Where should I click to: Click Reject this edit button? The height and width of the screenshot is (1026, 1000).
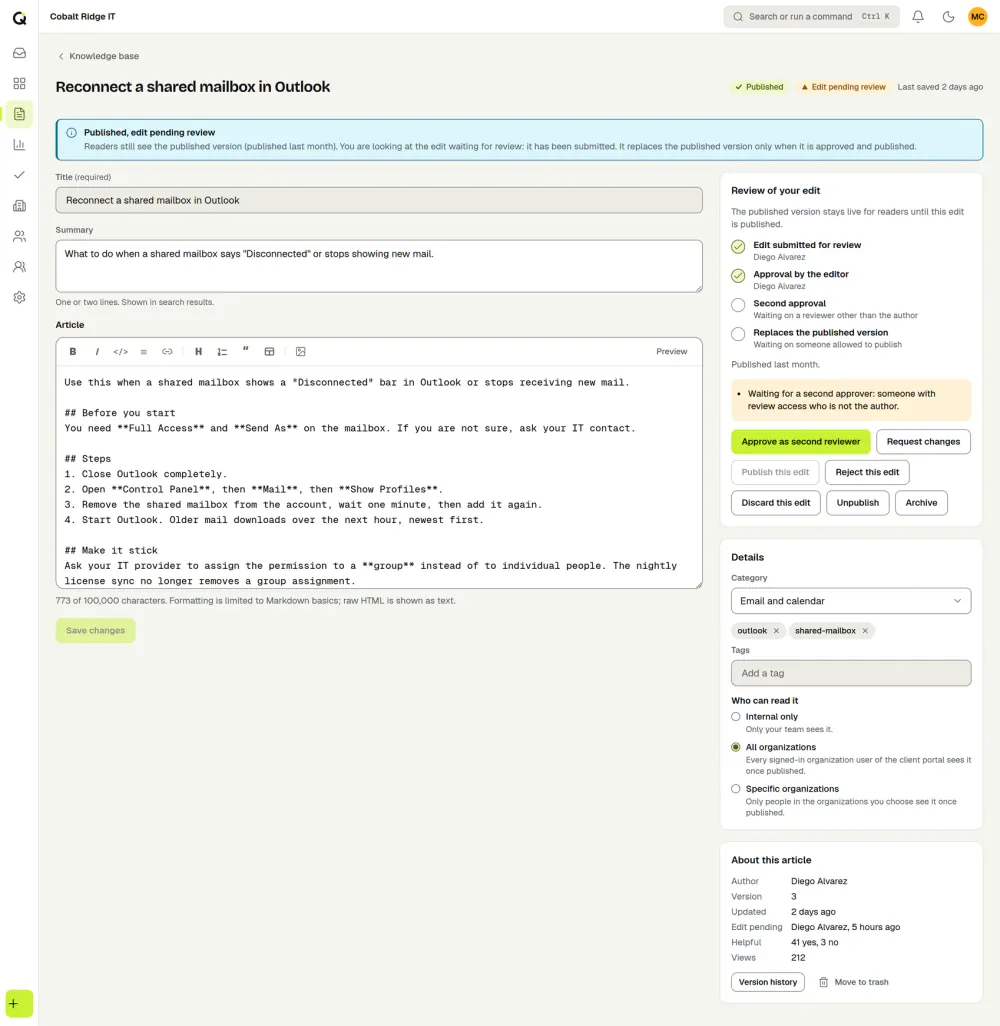(867, 472)
